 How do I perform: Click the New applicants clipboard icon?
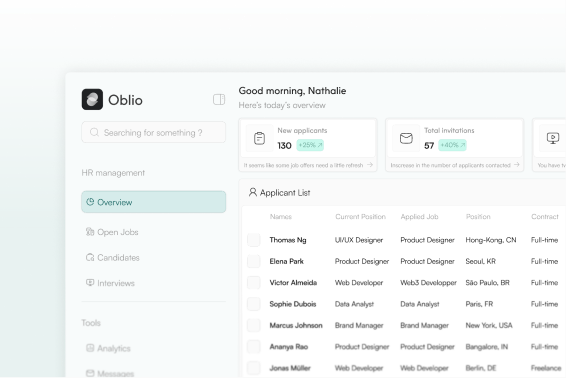tap(259, 138)
